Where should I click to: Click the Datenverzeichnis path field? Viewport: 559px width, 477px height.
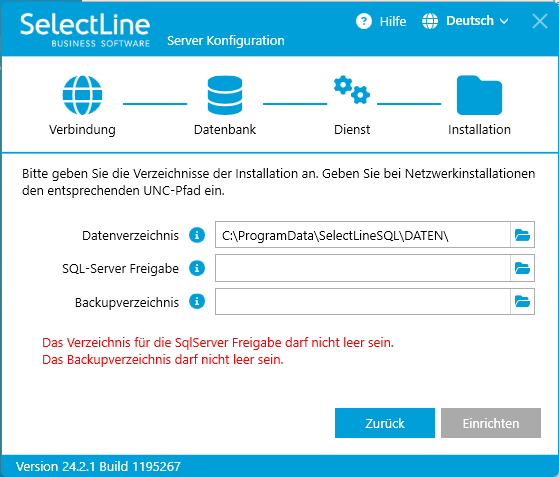(x=363, y=235)
